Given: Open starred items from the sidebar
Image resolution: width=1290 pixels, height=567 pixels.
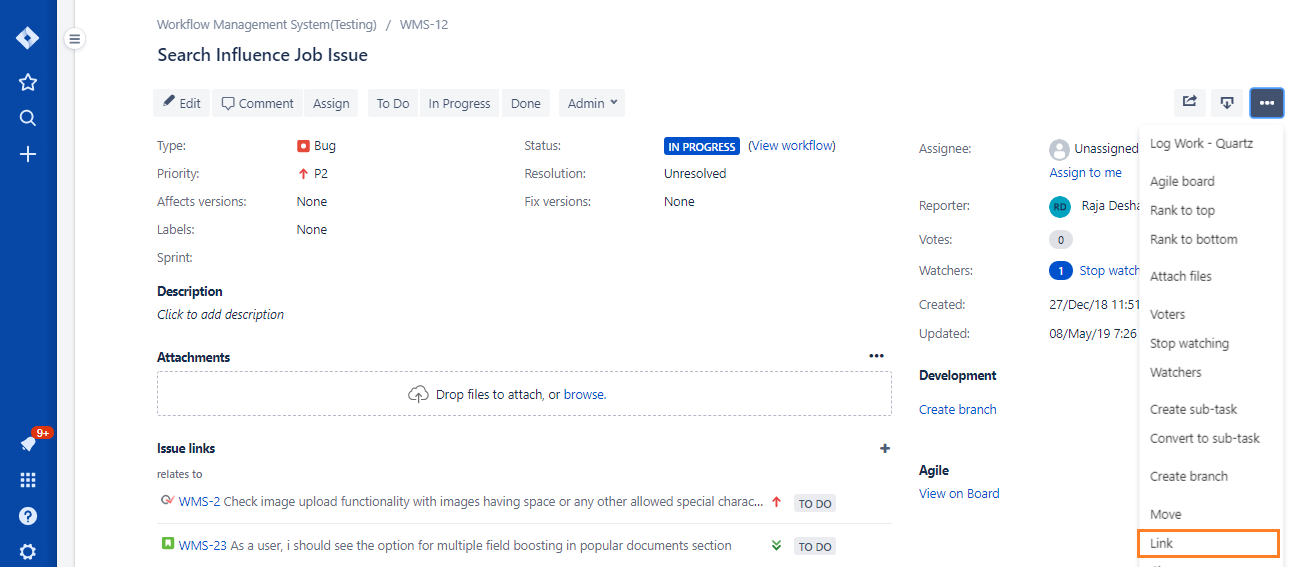Looking at the screenshot, I should tap(28, 82).
